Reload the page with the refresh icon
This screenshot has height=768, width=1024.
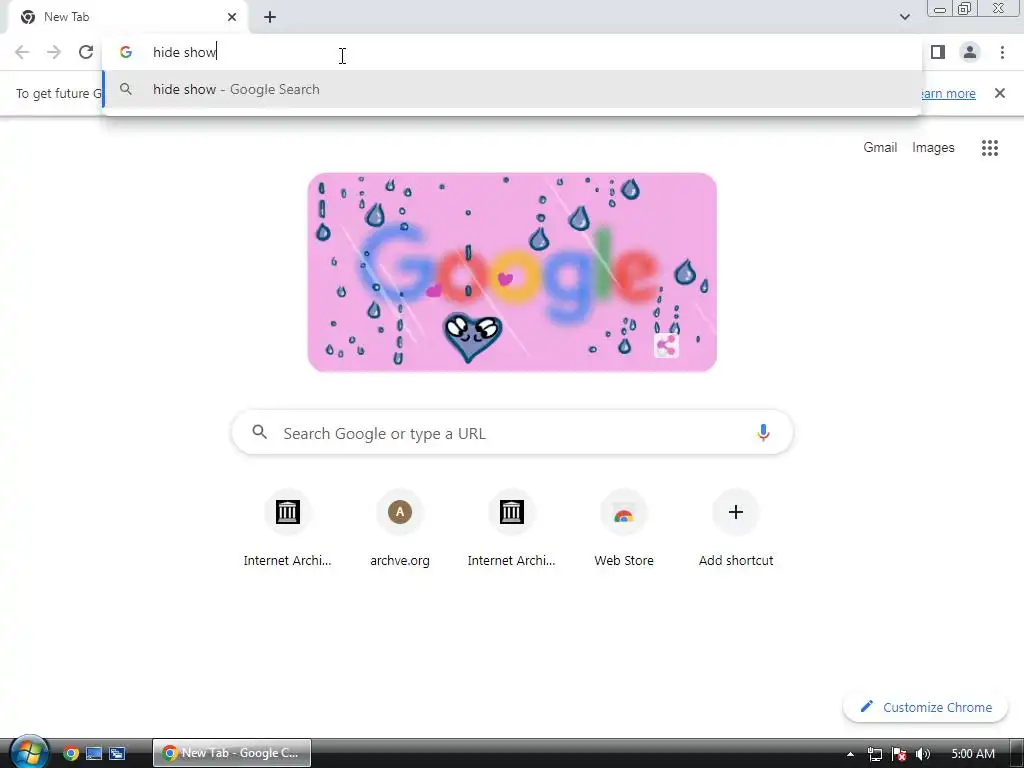[x=86, y=52]
